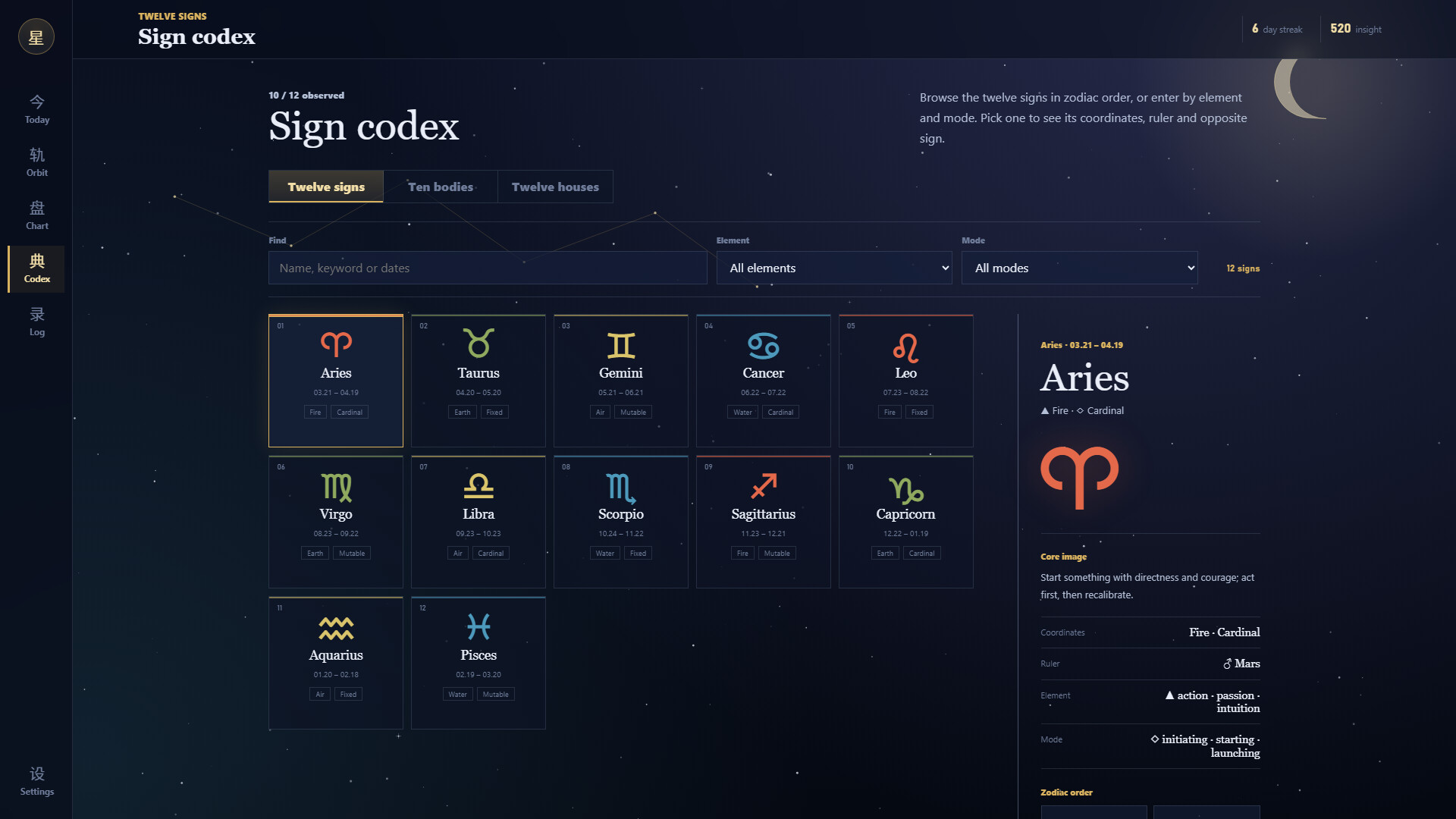Open the Today sidebar icon
This screenshot has width=1456, height=819.
point(36,109)
